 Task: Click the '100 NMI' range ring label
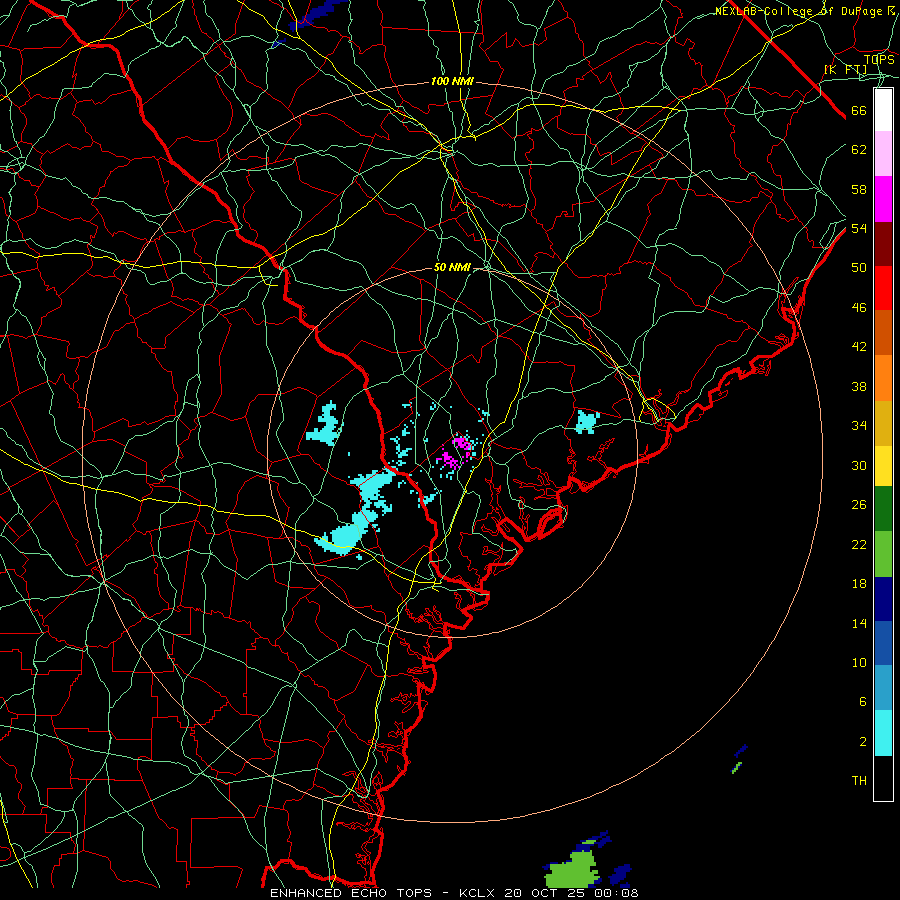click(452, 82)
